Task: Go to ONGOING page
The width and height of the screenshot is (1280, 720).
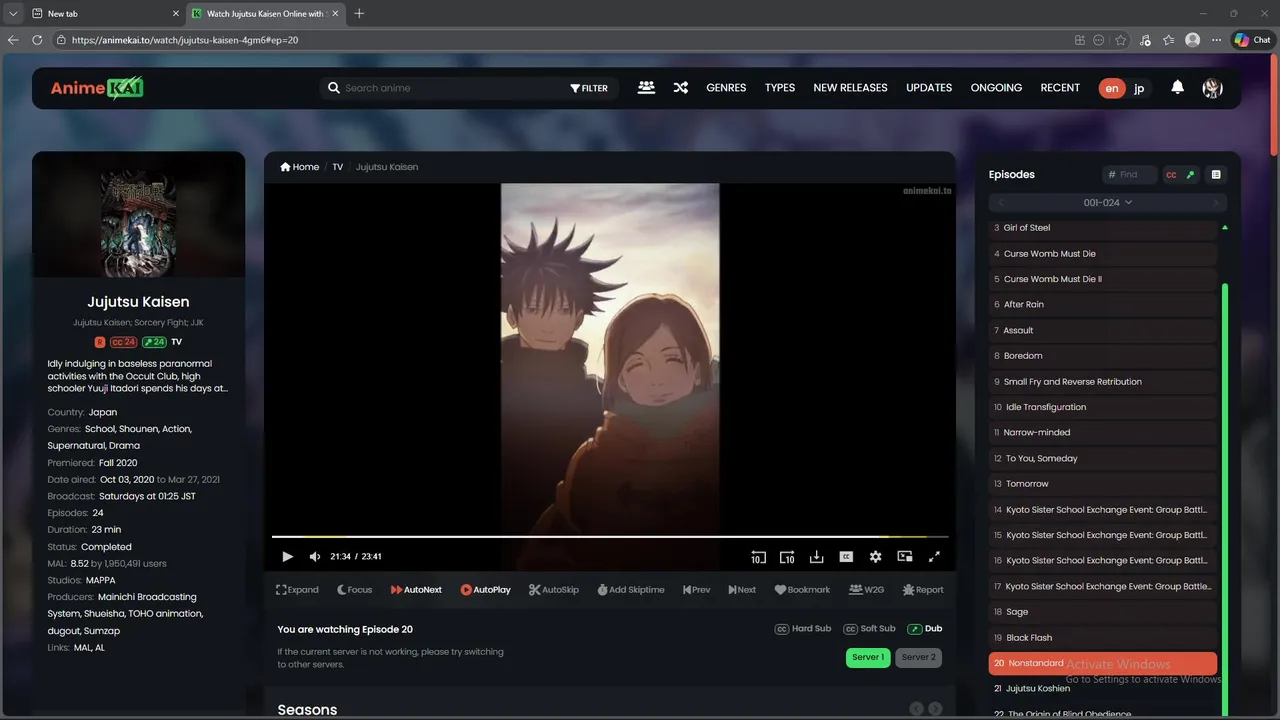Action: (996, 88)
